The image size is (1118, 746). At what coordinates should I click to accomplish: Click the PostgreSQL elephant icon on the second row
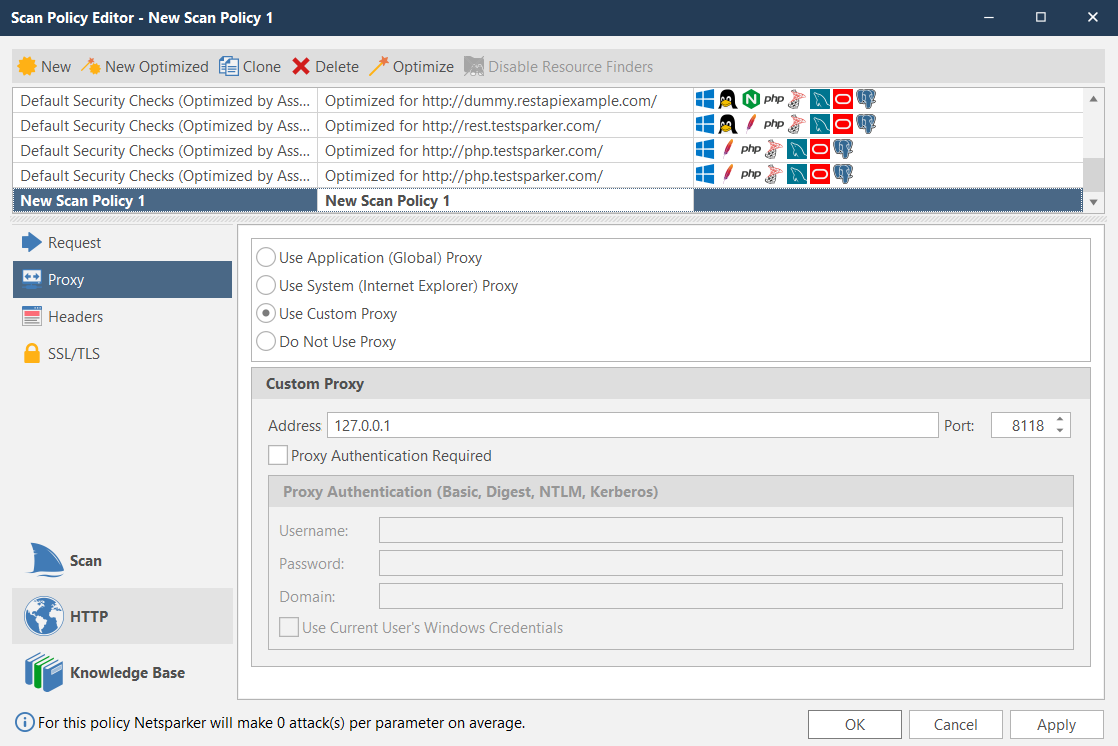pyautogui.click(x=866, y=124)
